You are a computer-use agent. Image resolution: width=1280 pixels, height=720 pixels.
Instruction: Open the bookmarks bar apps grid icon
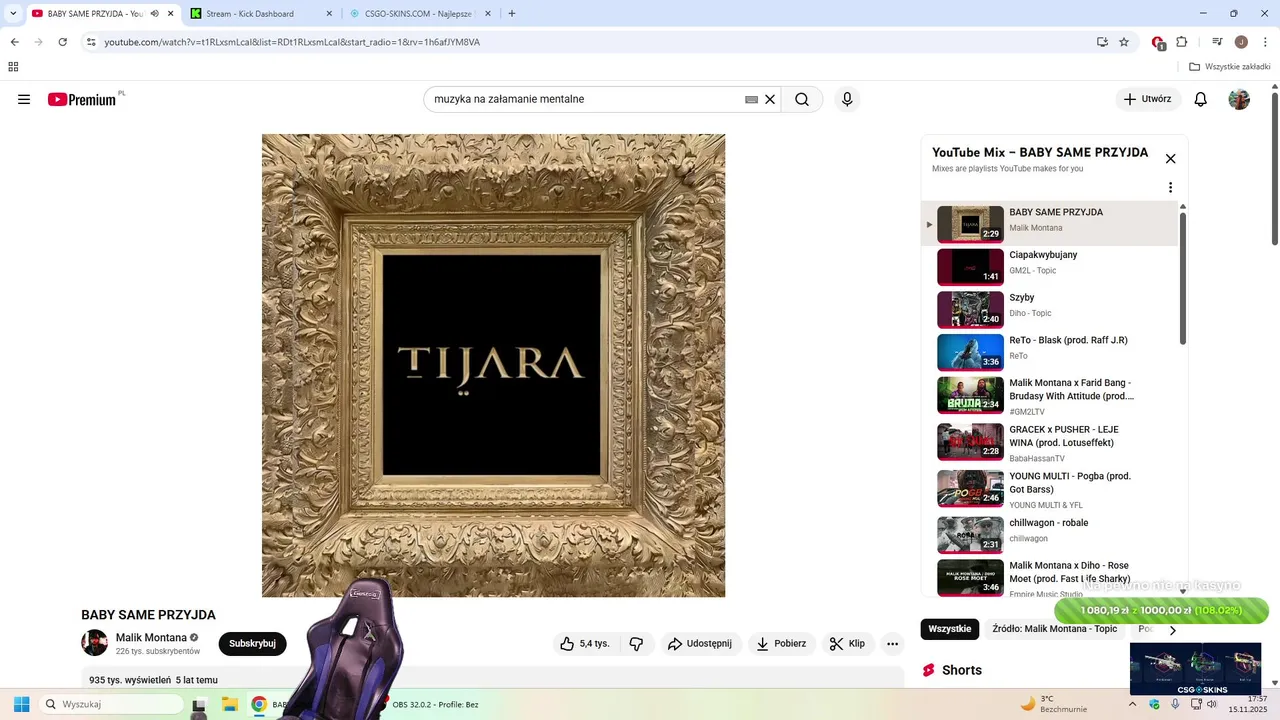13,67
